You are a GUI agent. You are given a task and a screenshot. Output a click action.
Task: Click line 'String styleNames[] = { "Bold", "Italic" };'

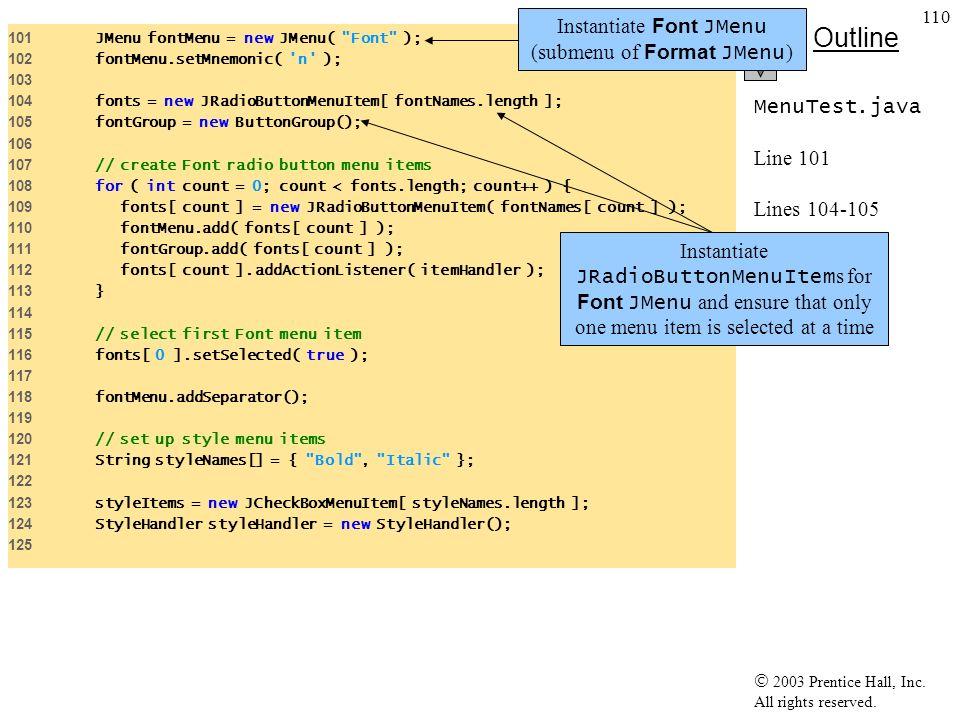(x=284, y=460)
